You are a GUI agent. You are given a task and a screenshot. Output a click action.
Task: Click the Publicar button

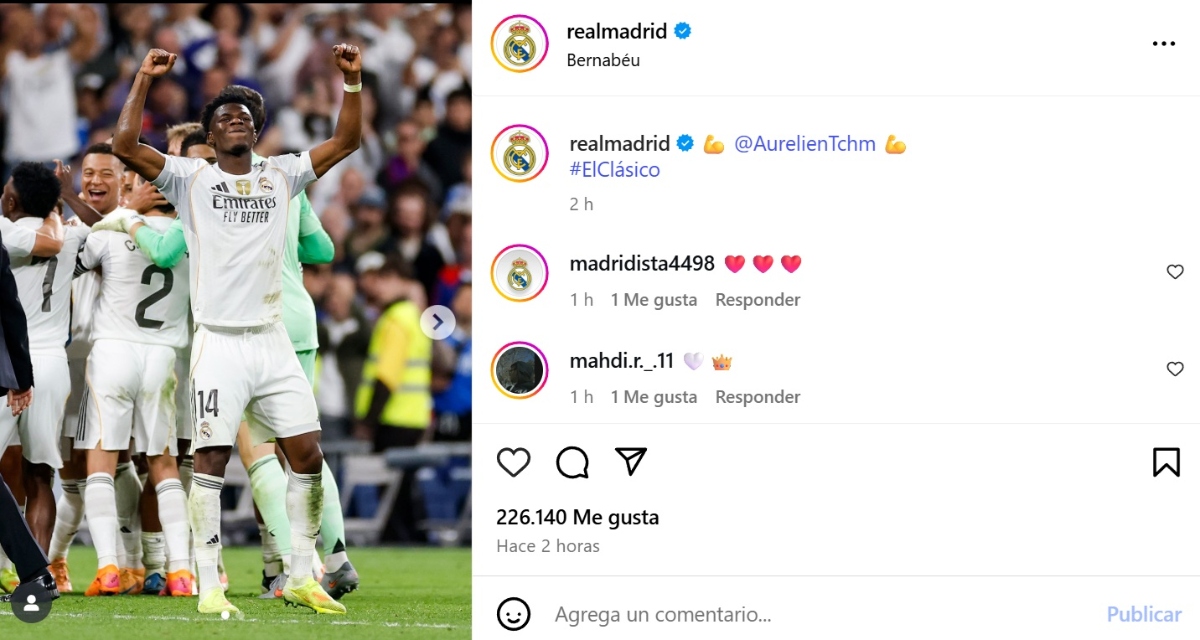tap(1144, 614)
